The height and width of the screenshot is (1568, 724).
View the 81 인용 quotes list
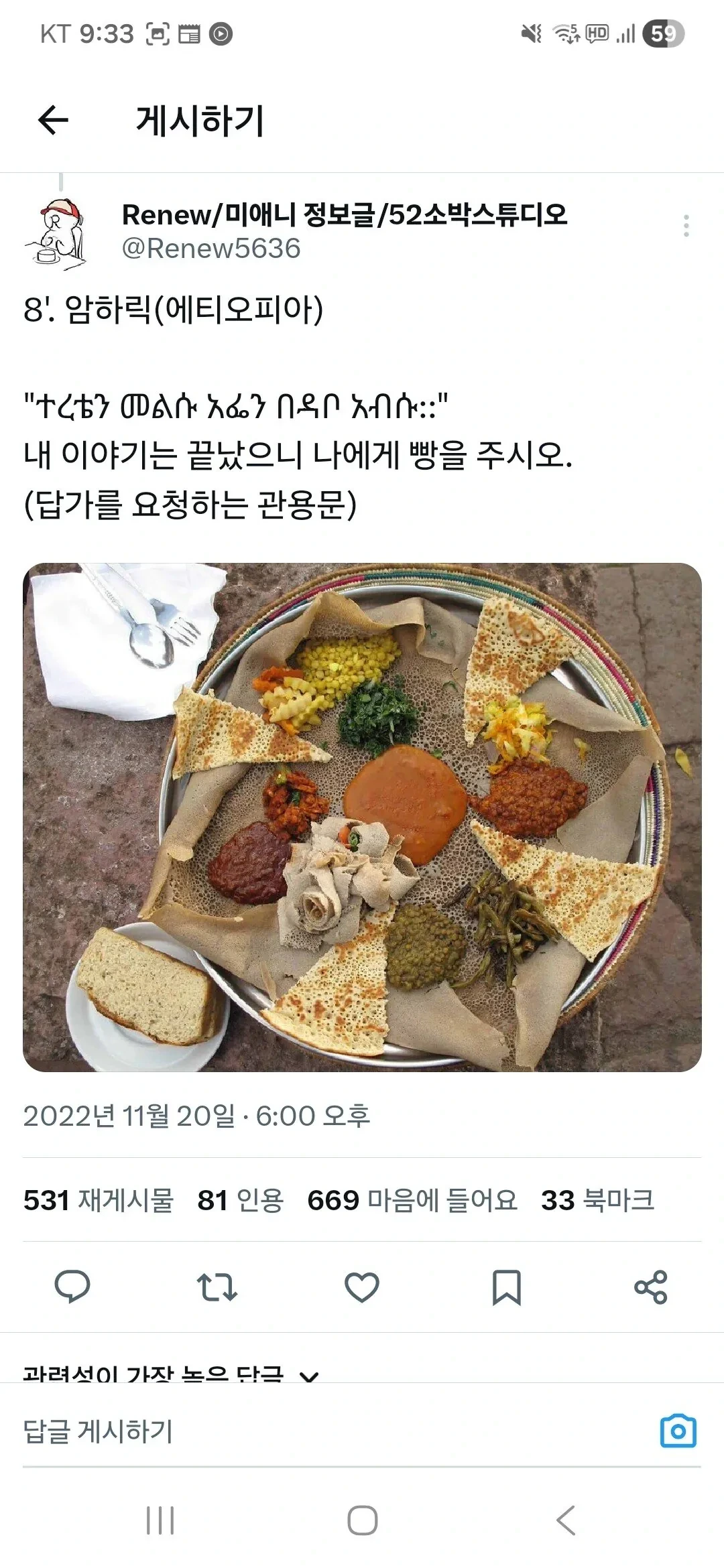click(241, 1200)
